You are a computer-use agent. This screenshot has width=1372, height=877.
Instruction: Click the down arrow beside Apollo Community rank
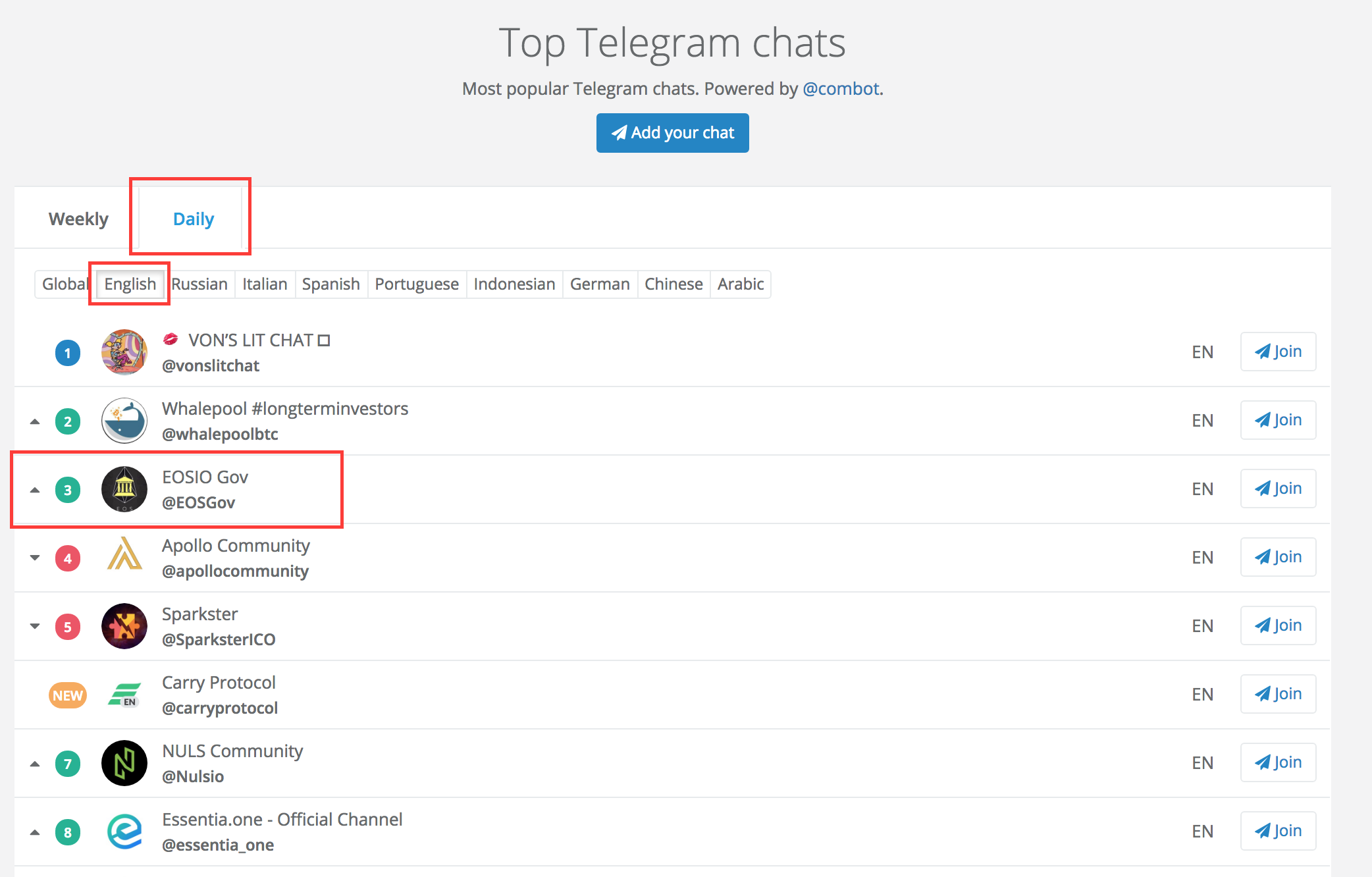click(35, 558)
